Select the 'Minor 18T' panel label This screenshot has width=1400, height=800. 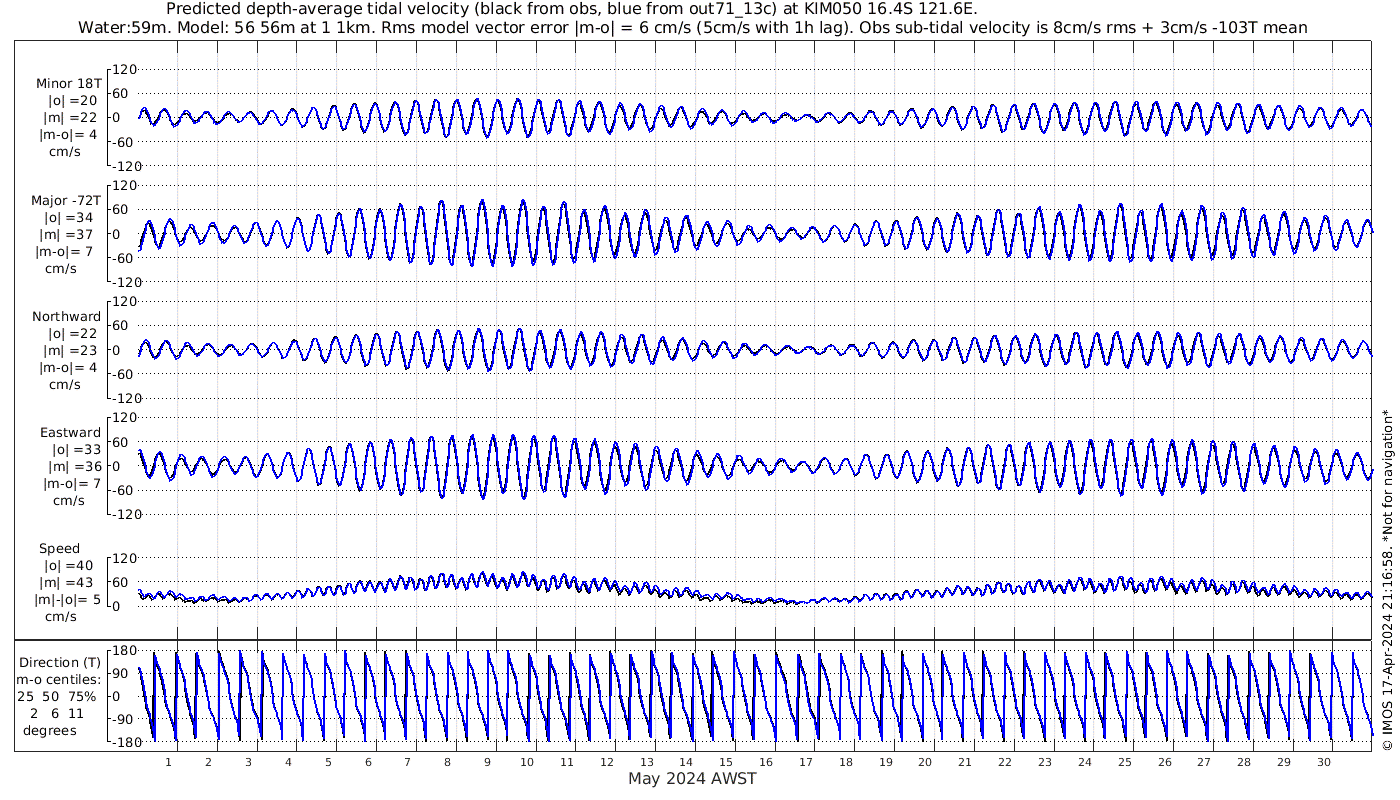point(68,84)
